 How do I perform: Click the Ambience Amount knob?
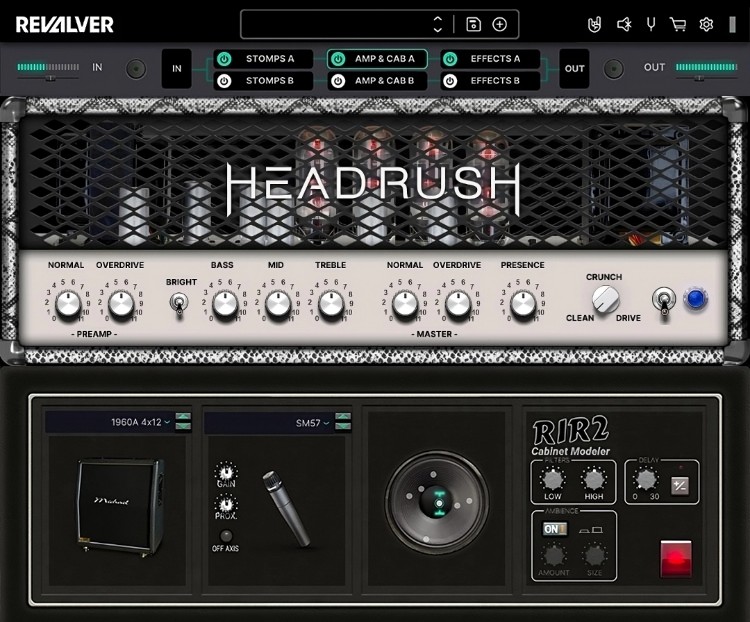pyautogui.click(x=553, y=556)
